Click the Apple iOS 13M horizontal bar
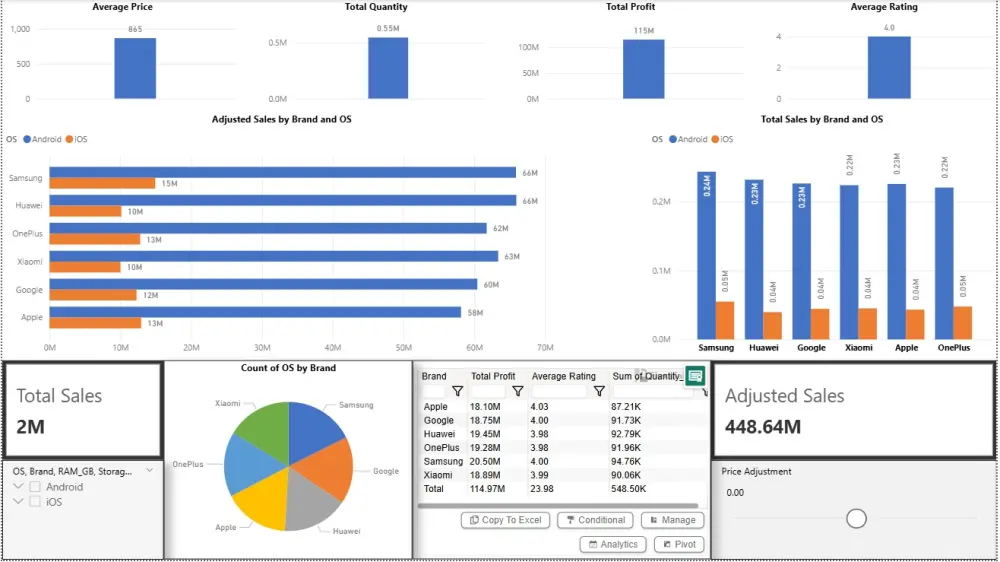The image size is (1000, 562). (x=95, y=323)
